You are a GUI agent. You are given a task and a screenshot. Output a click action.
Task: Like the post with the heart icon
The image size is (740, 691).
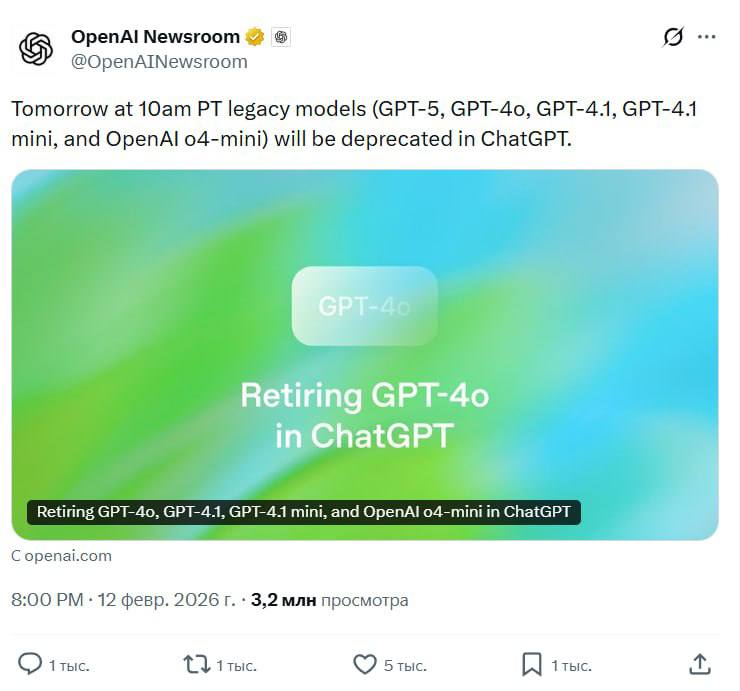click(365, 664)
